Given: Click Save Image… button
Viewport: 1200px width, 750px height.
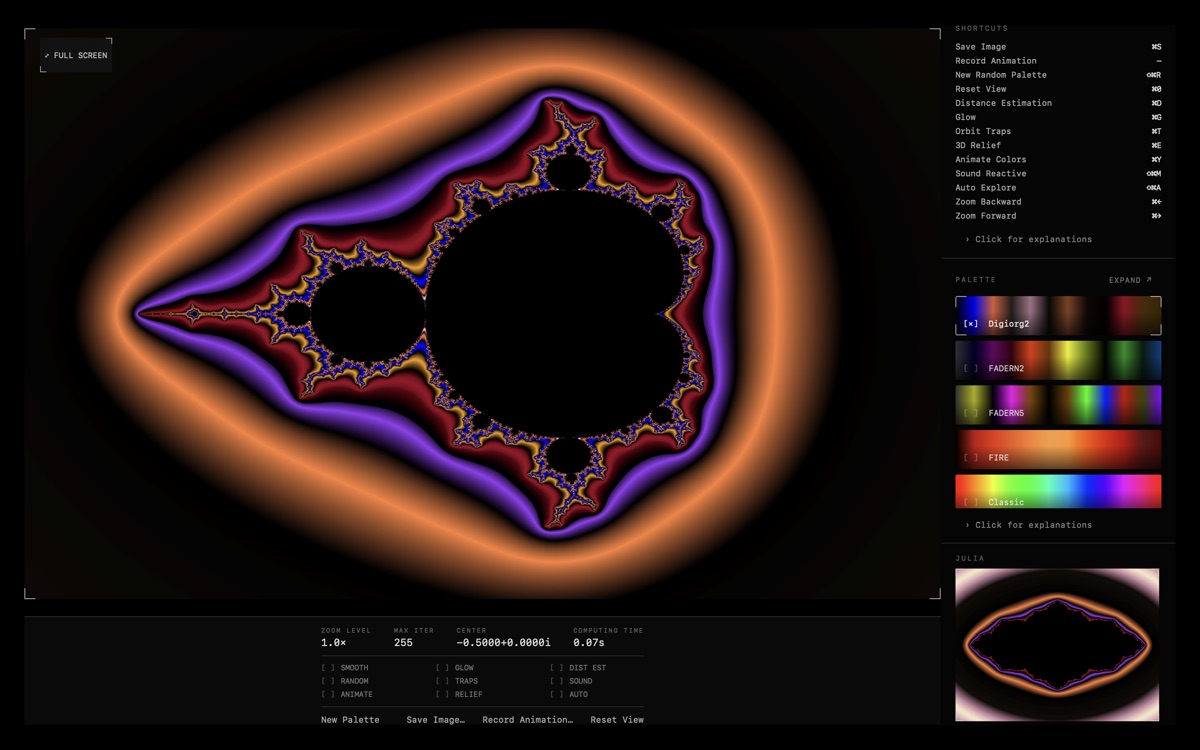Looking at the screenshot, I should (435, 720).
